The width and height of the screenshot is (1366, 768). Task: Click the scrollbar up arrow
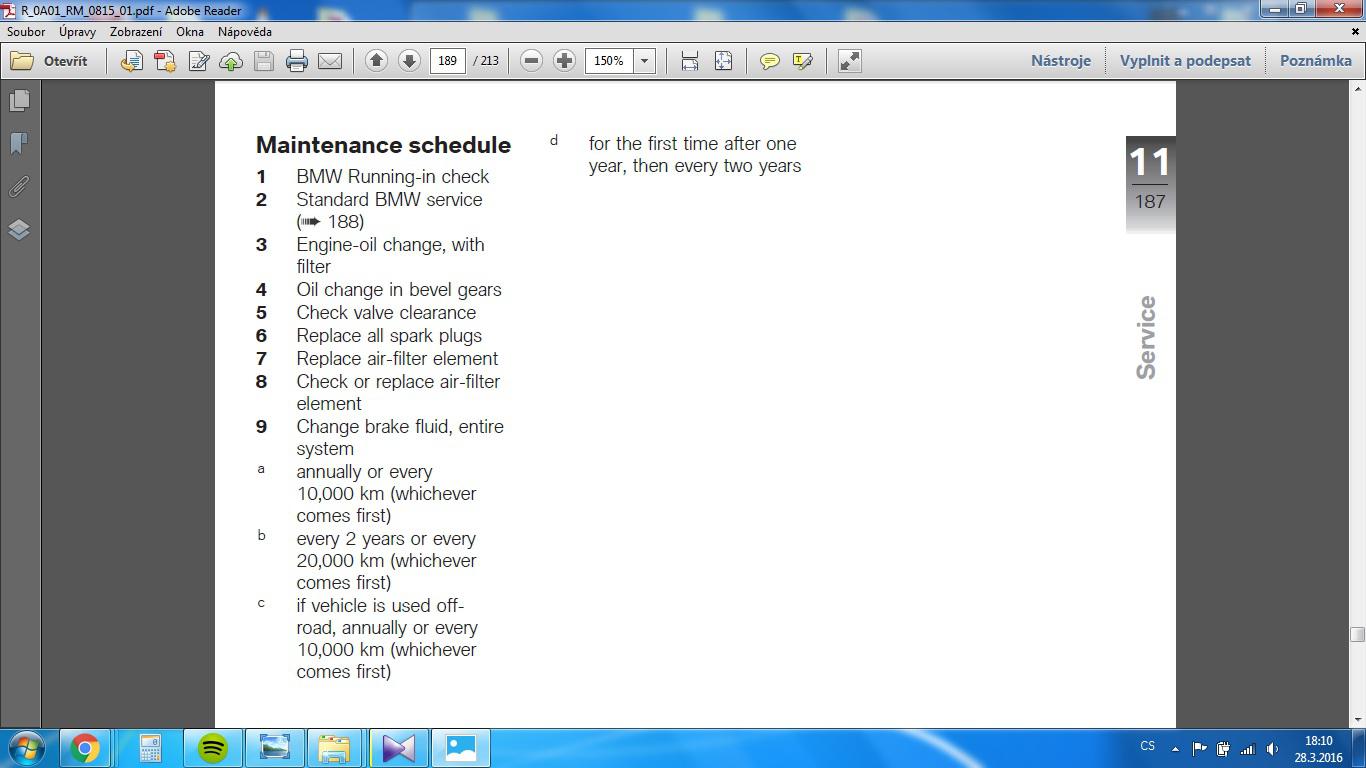(x=1357, y=88)
